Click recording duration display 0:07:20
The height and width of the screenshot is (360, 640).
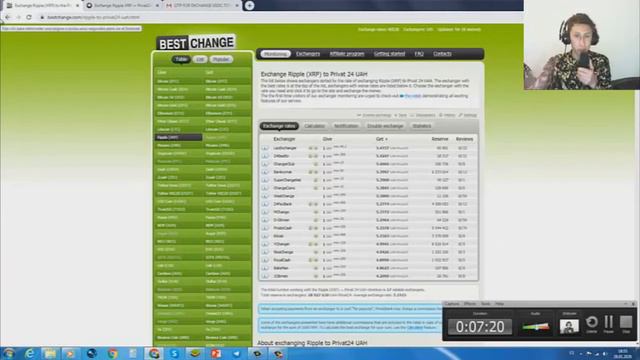pos(480,327)
